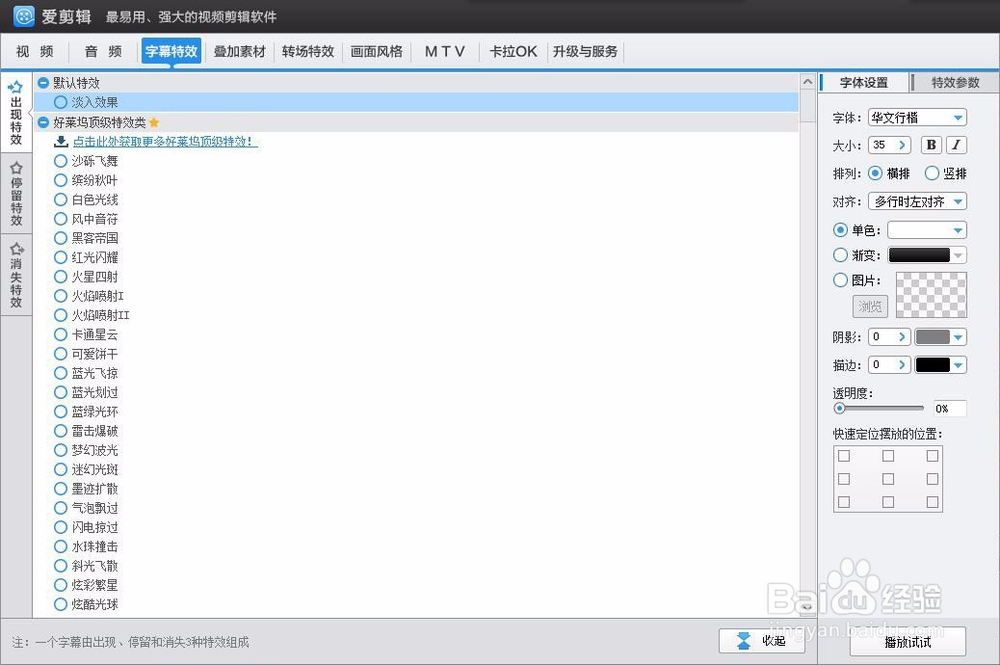Viewport: 1000px width, 665px height.
Task: Open the 出现特效 star side tab
Action: (16, 113)
